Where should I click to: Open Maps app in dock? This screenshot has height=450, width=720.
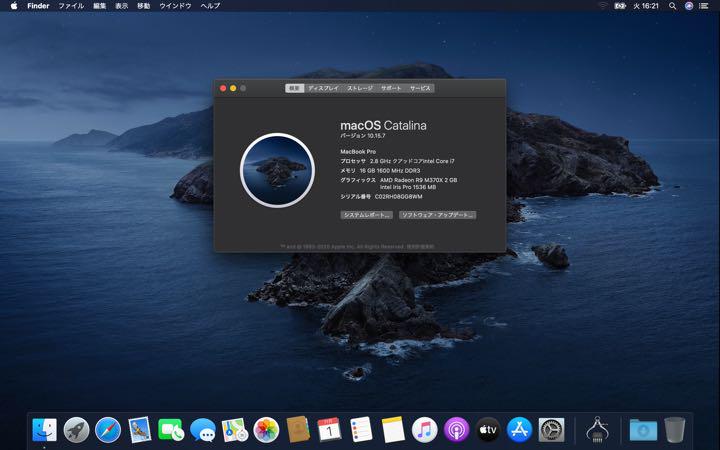tap(235, 430)
